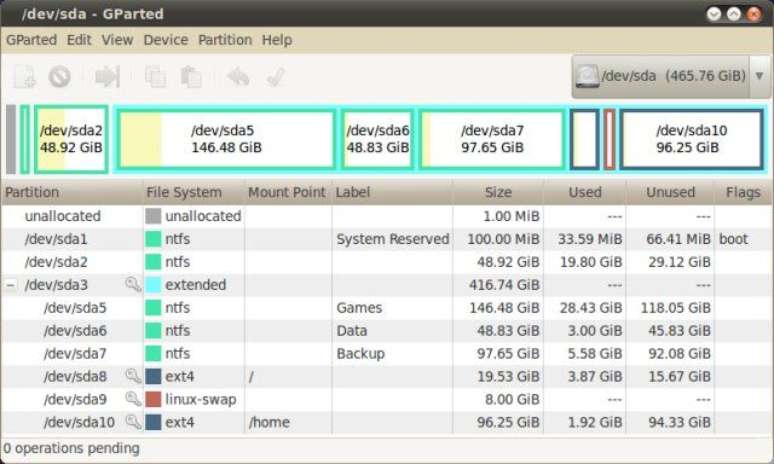This screenshot has width=774, height=464.
Task: Sort by the File System column header
Action: [x=194, y=192]
